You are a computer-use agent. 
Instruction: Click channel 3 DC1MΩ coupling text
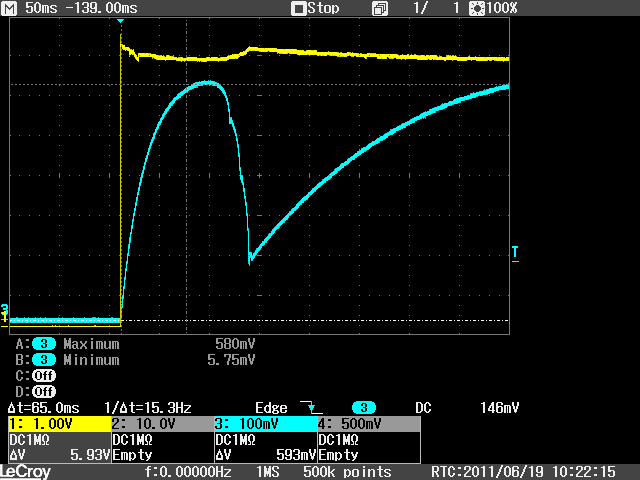click(x=236, y=440)
